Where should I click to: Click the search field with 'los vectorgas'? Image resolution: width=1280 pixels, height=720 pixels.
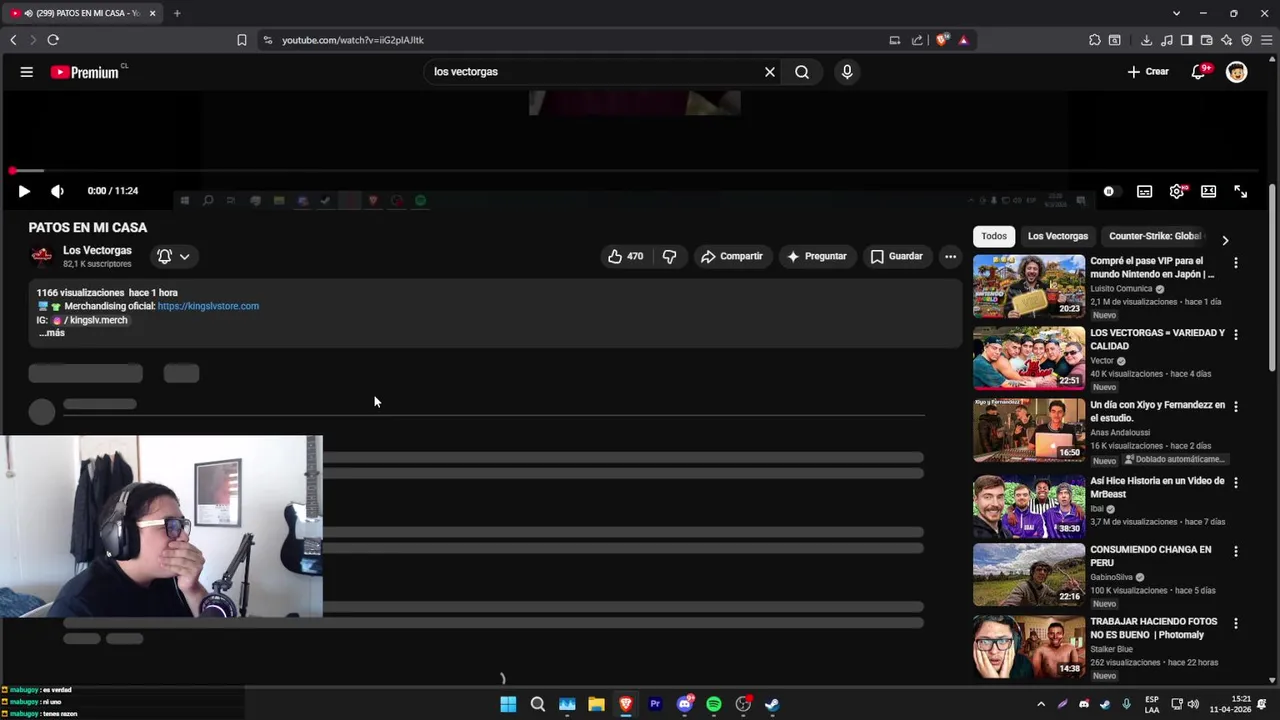tap(594, 72)
